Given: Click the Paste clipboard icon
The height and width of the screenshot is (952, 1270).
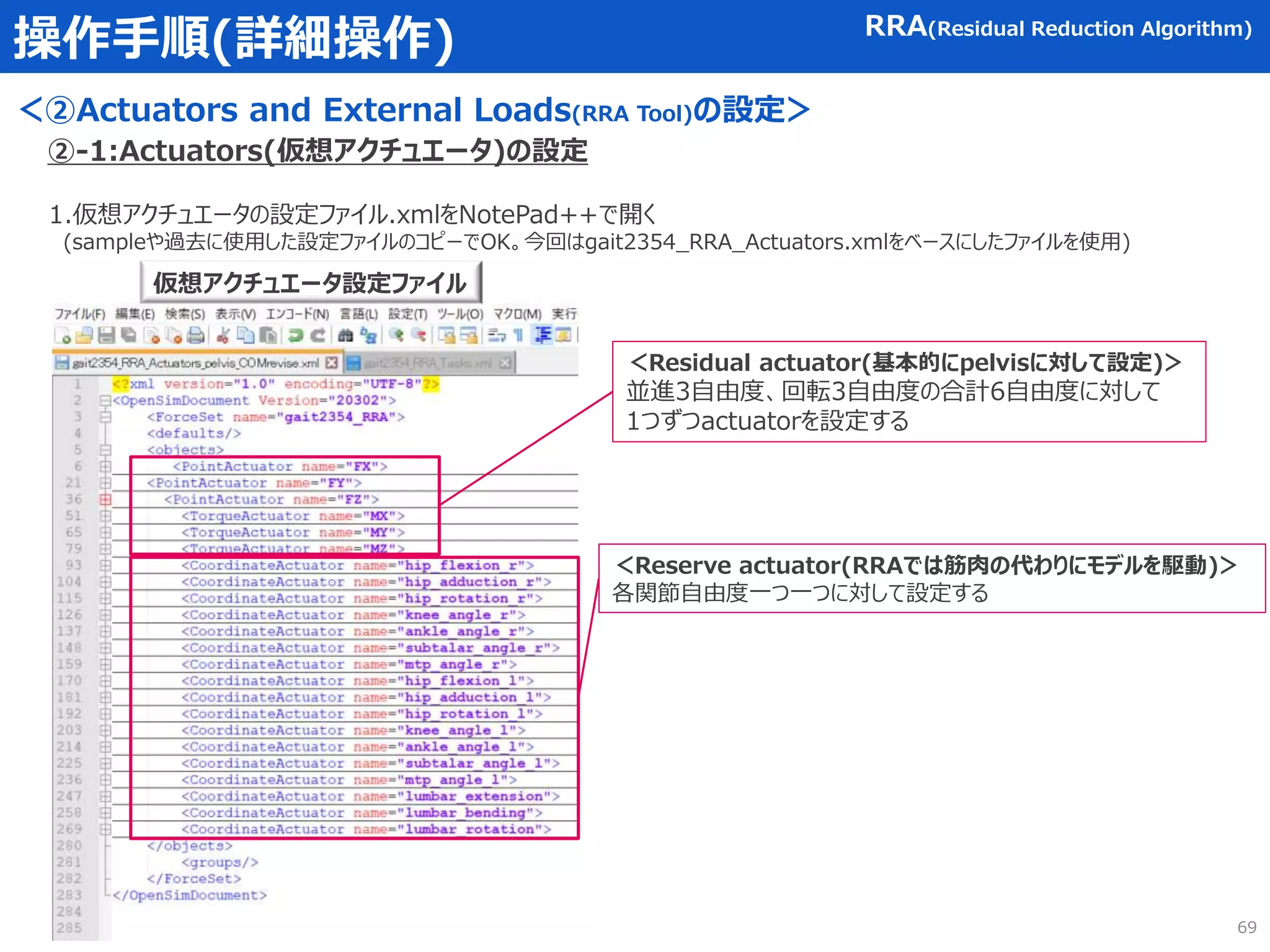Looking at the screenshot, I should coord(268,335).
